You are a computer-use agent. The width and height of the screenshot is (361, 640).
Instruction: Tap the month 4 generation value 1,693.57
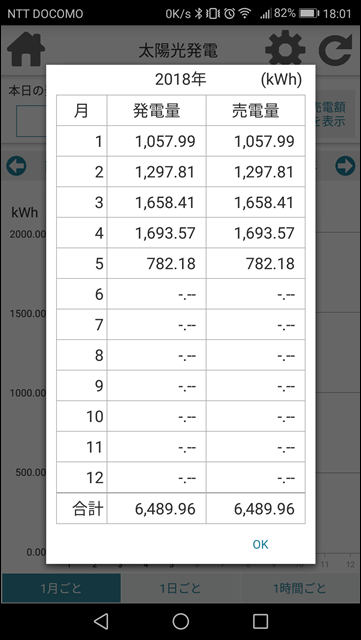165,233
